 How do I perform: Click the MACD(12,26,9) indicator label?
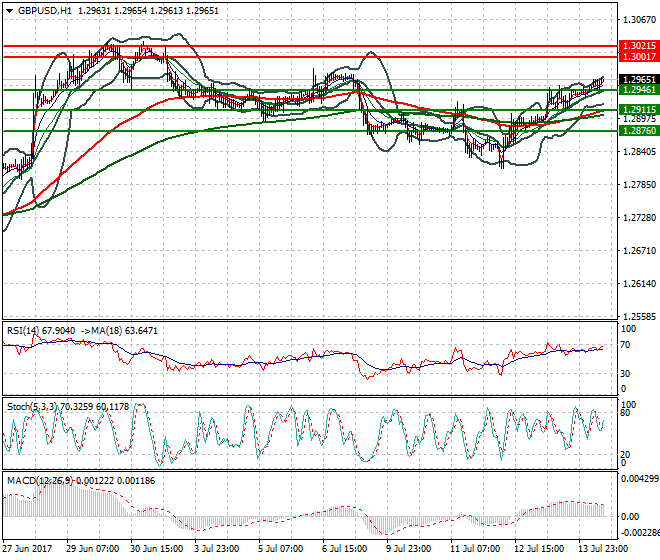40,480
